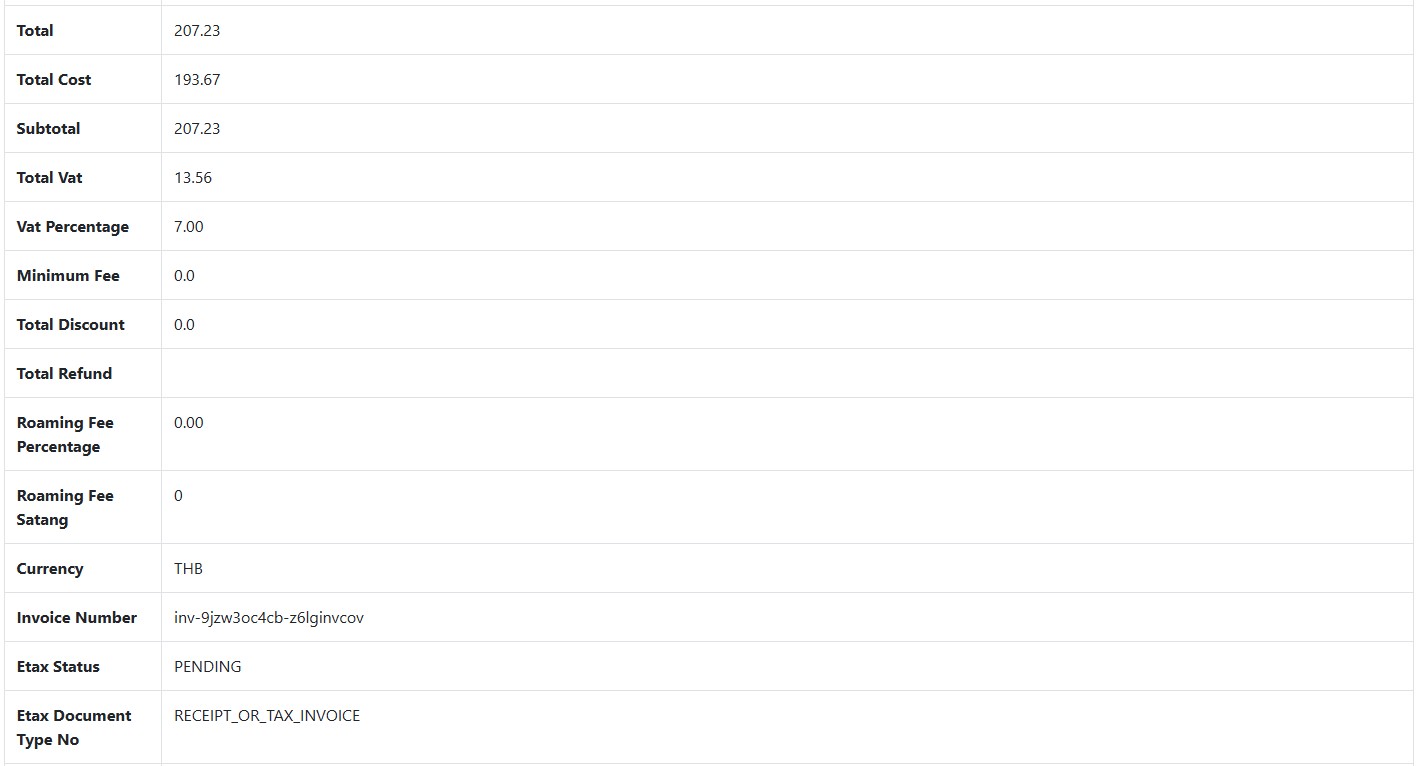Click the Subtotal row label
The height and width of the screenshot is (766, 1416).
pos(48,129)
